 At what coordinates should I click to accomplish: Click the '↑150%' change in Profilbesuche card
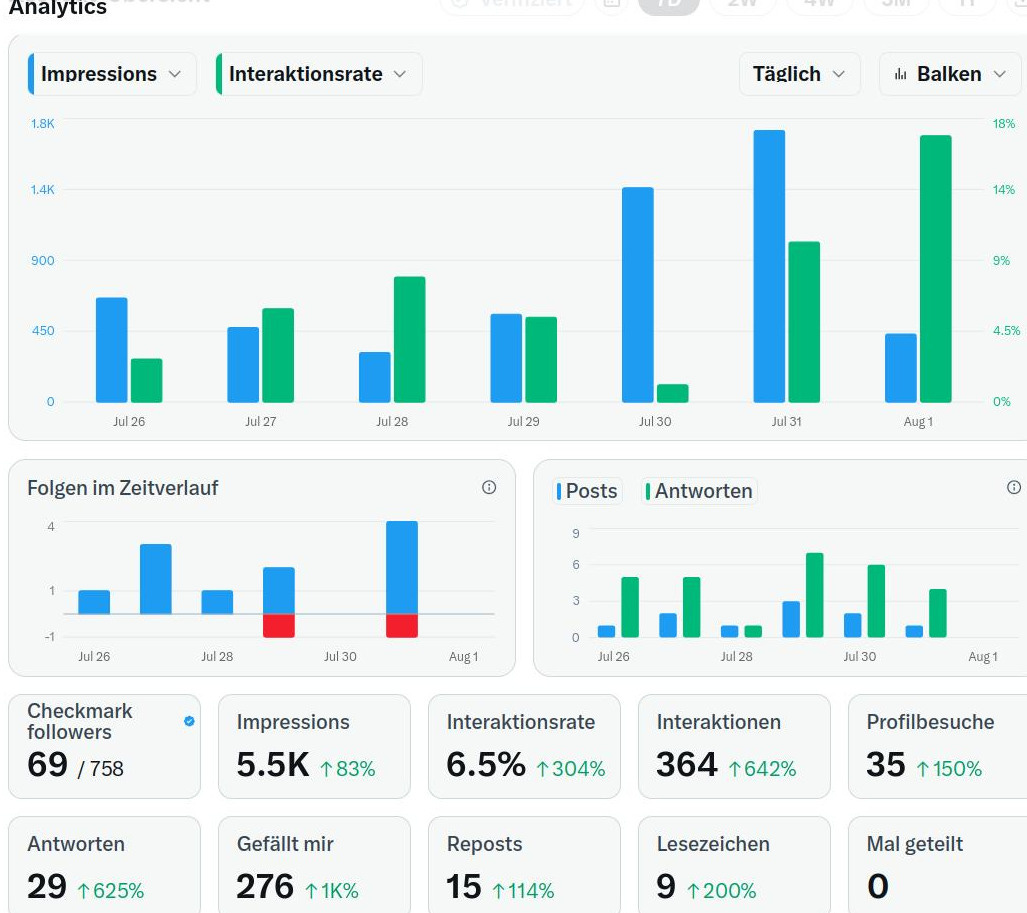coord(948,768)
